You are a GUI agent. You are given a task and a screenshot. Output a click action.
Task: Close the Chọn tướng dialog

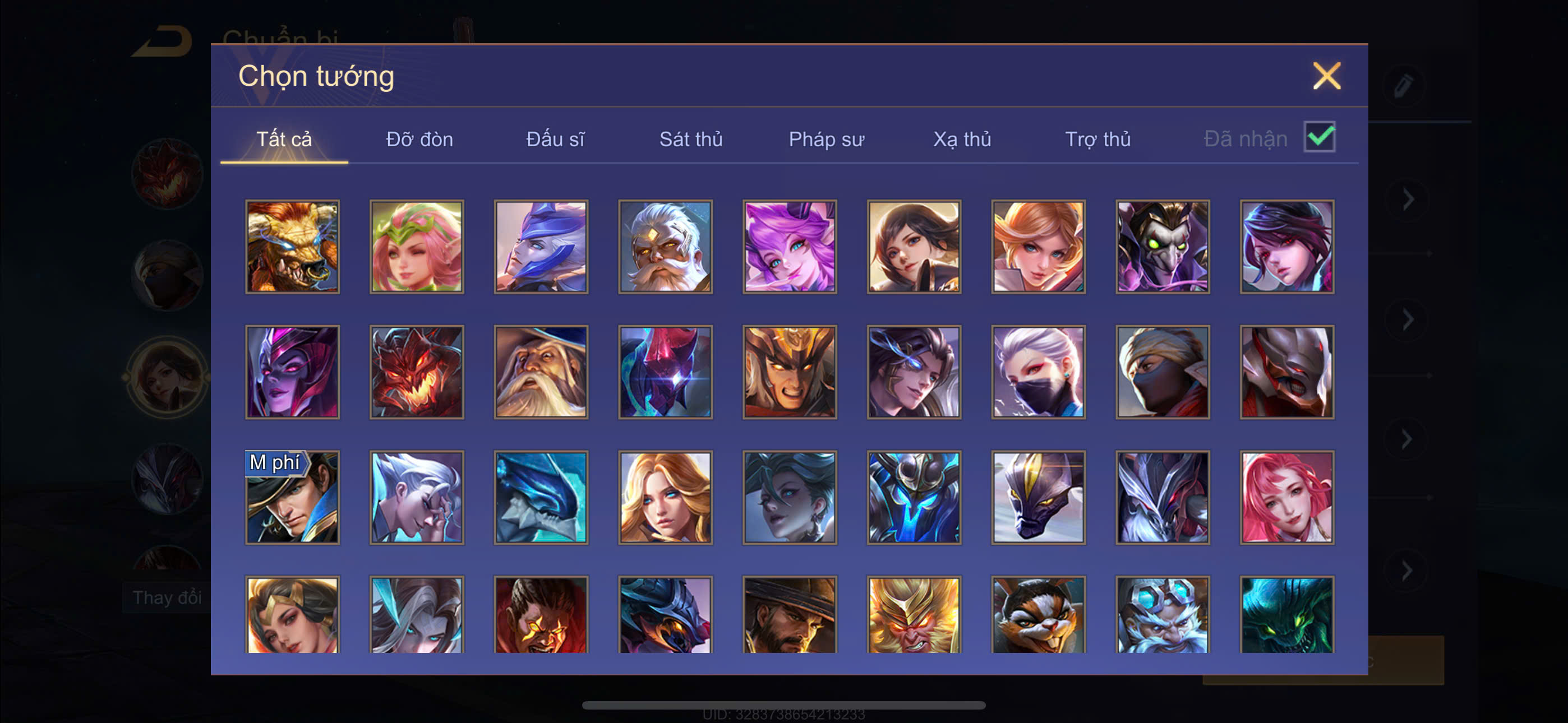[x=1326, y=76]
